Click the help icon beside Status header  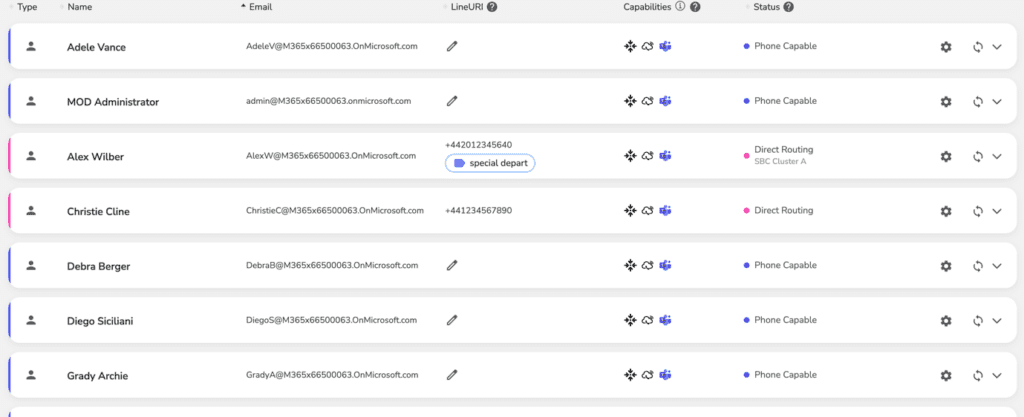(788, 7)
